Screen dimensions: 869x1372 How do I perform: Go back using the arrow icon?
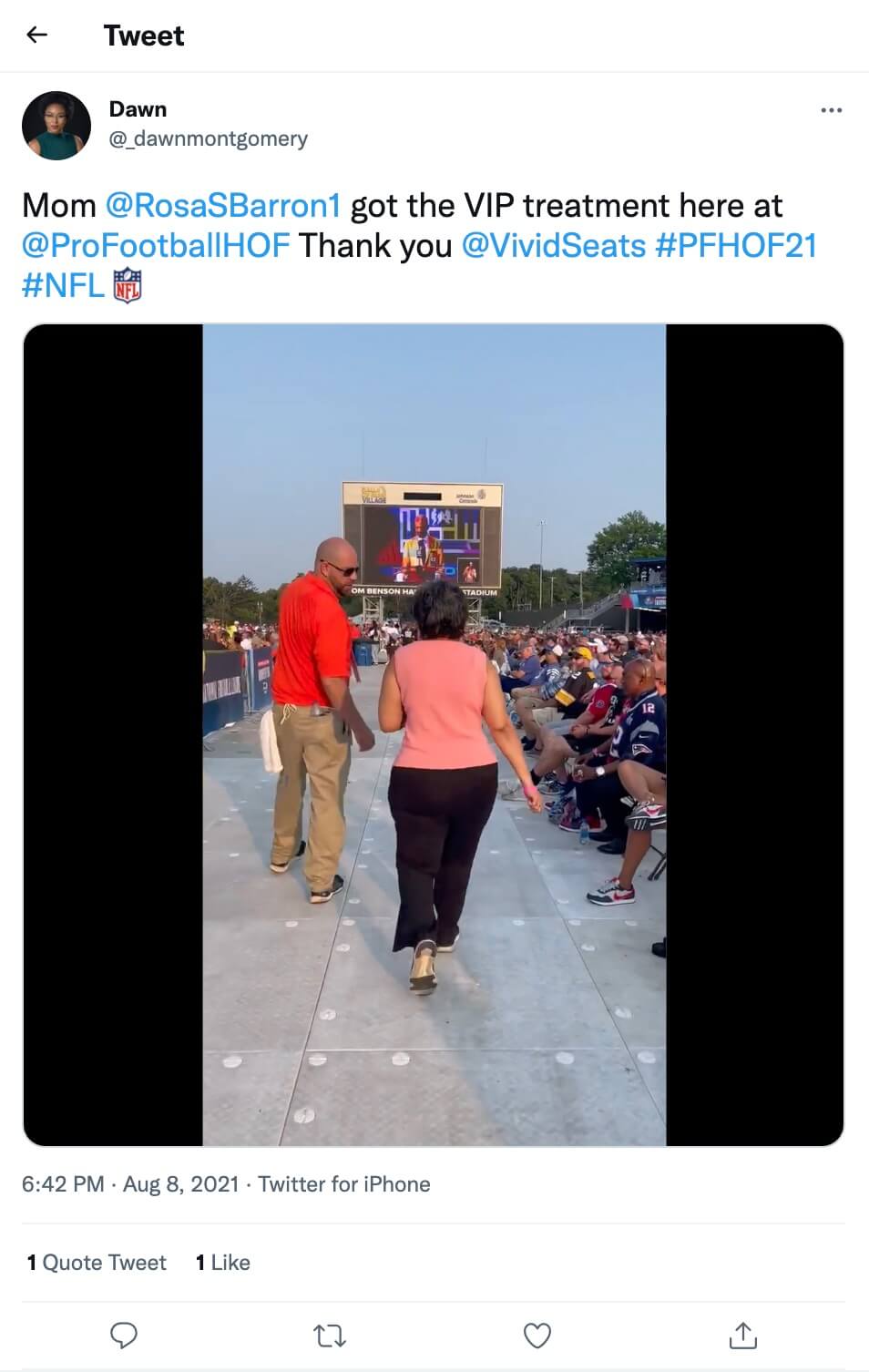point(36,35)
